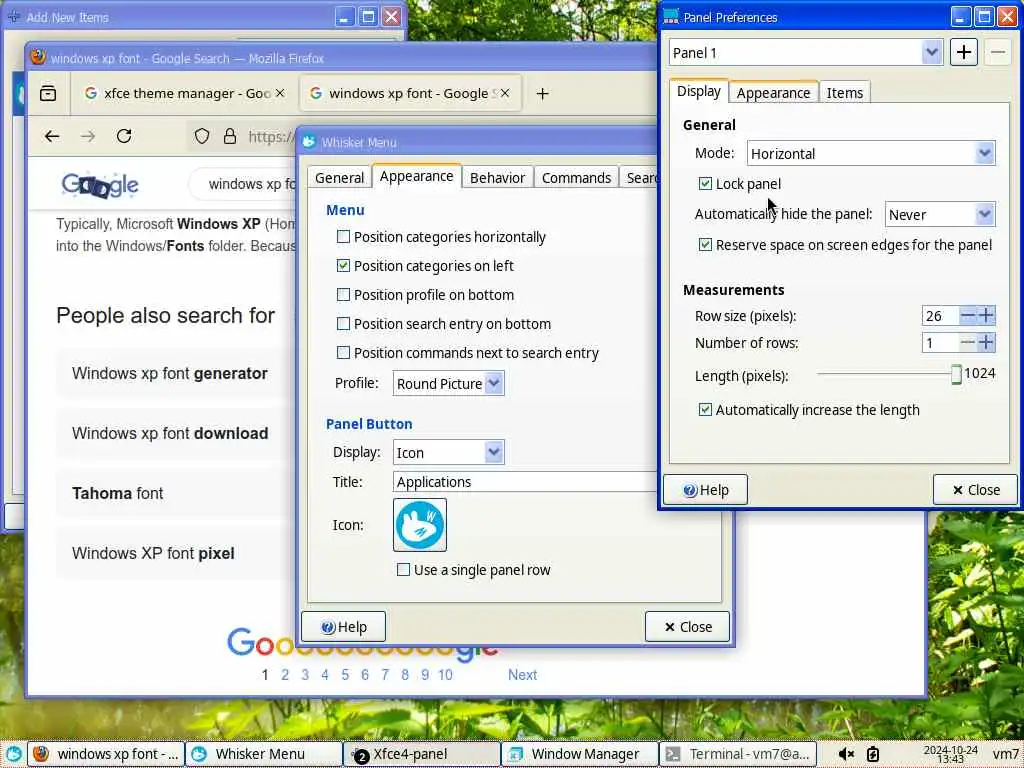Open Panel Preferences Items tab
This screenshot has height=768, width=1024.
[x=844, y=93]
